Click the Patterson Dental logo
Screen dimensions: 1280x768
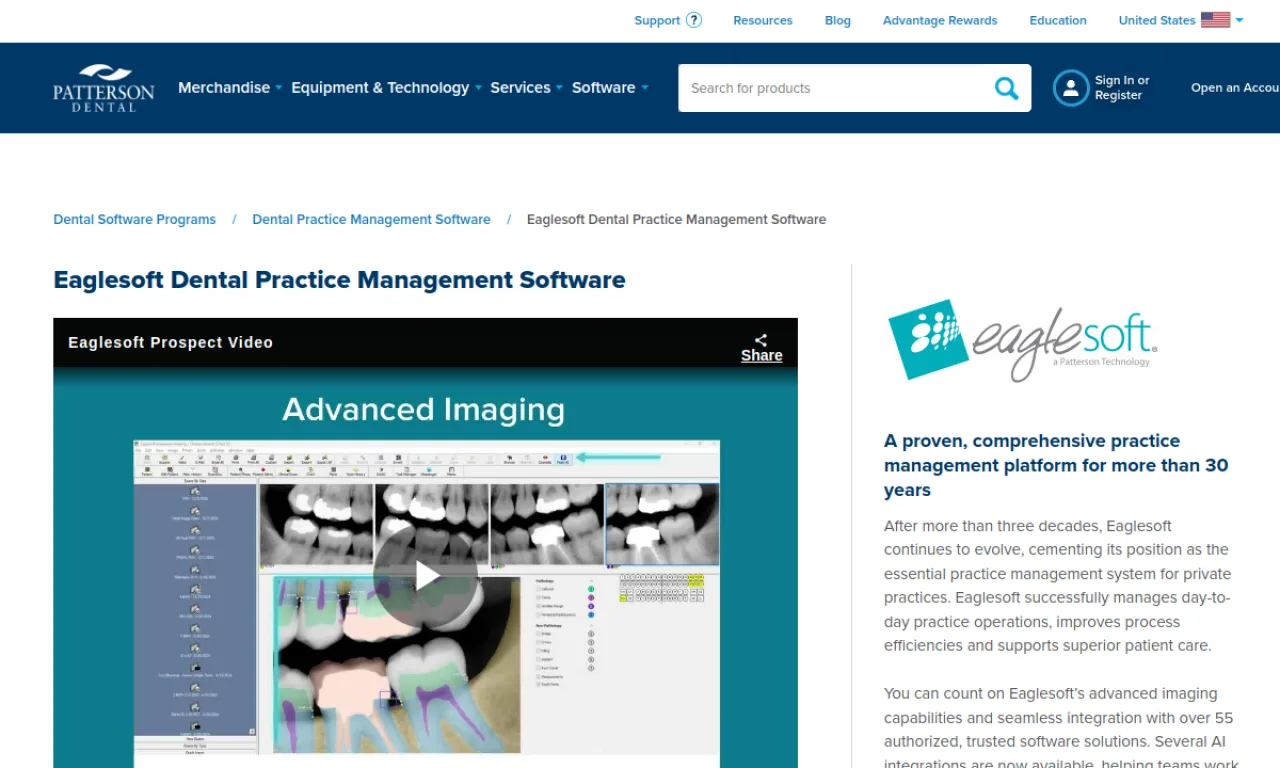pos(104,88)
